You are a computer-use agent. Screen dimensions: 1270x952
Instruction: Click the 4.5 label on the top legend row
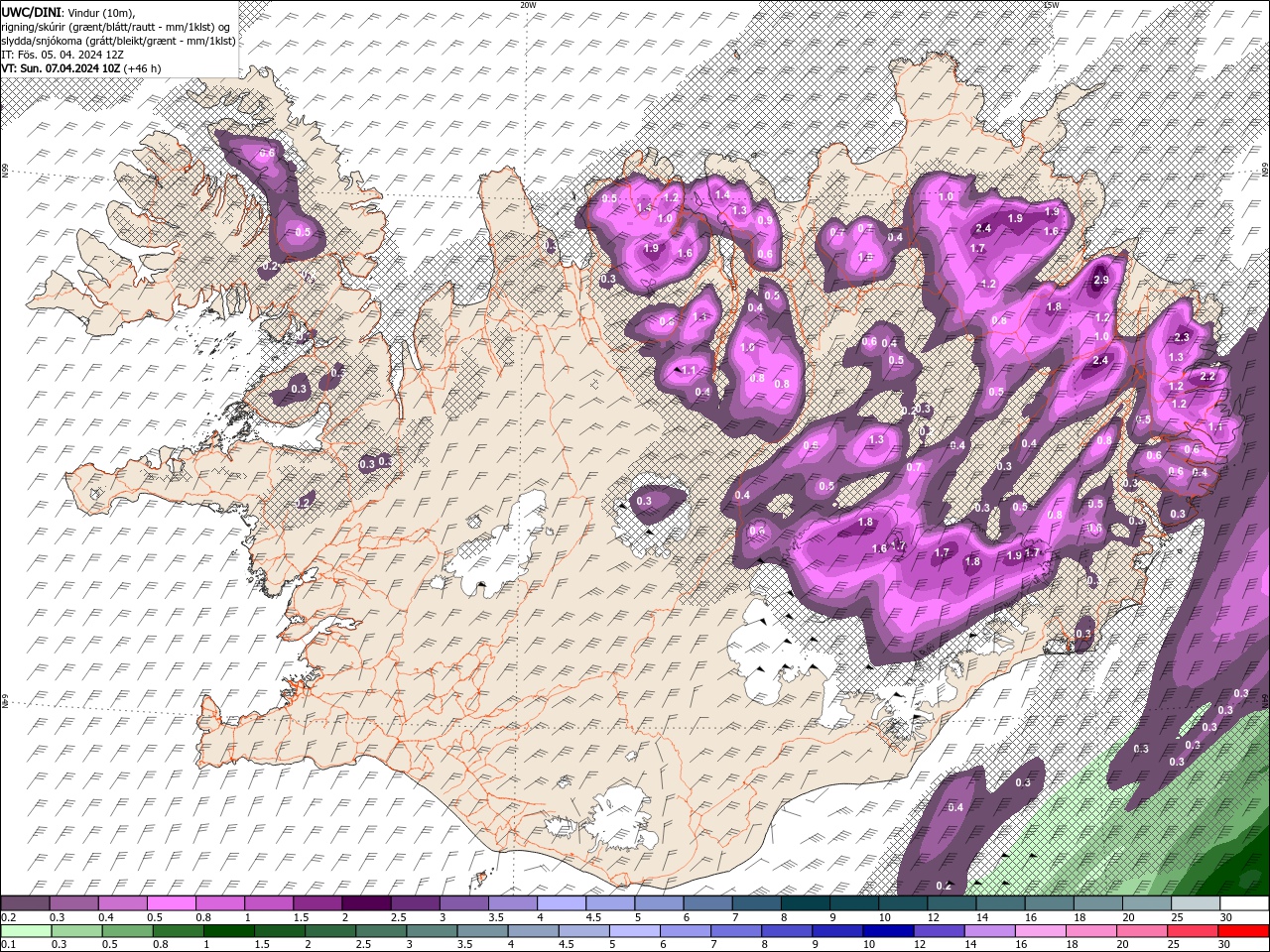coord(593,917)
